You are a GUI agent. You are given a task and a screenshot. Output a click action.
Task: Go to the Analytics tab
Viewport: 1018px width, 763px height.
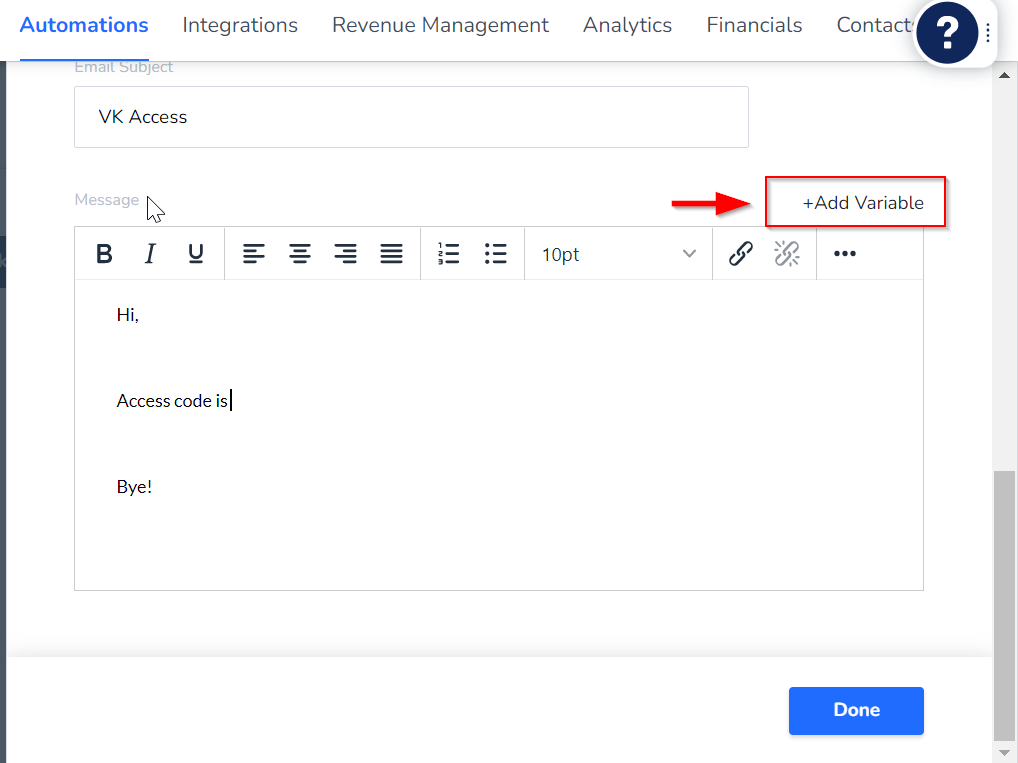[627, 25]
